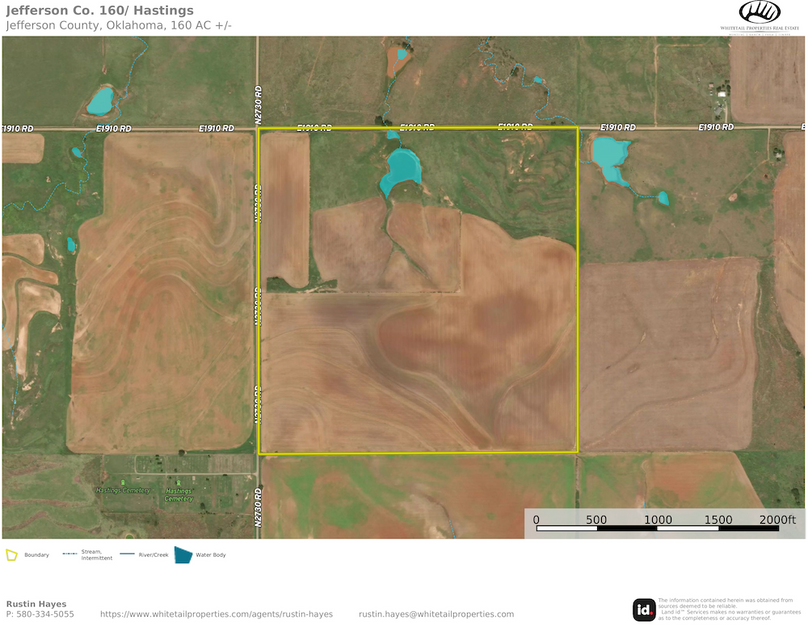Click the intermittent Stream legend symbol

(x=70, y=555)
